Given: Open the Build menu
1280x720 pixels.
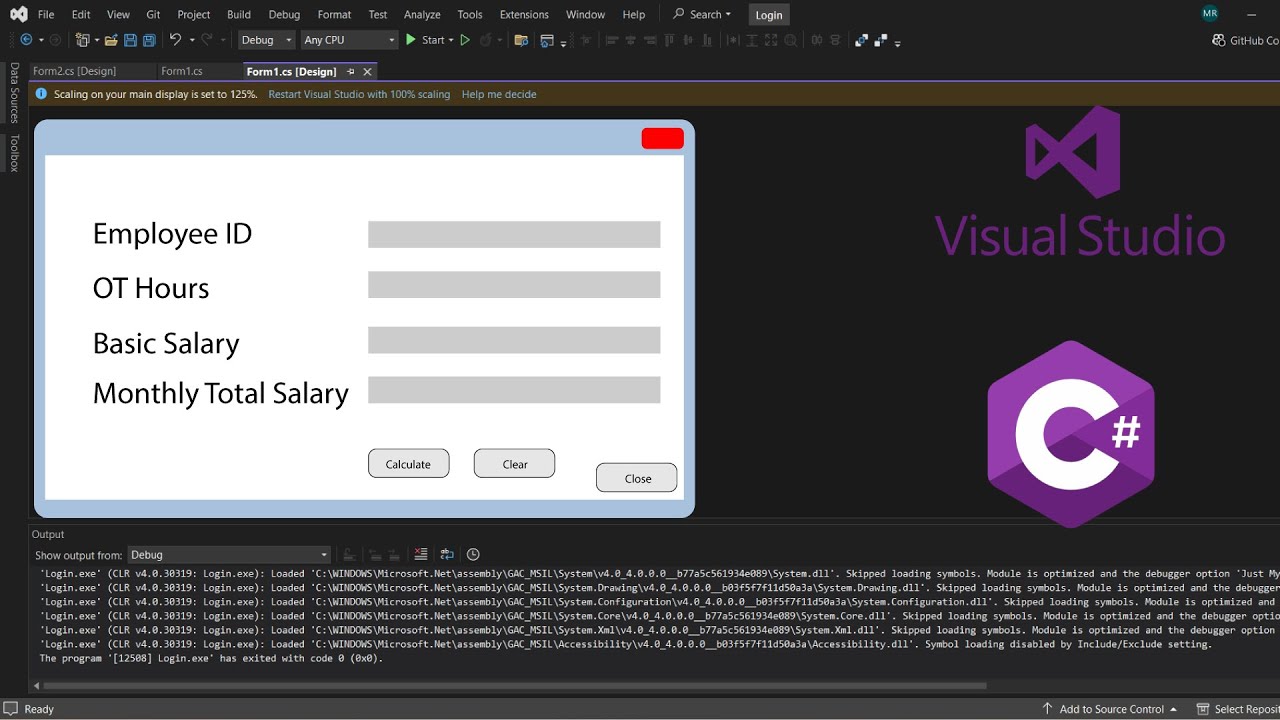Looking at the screenshot, I should [x=239, y=14].
